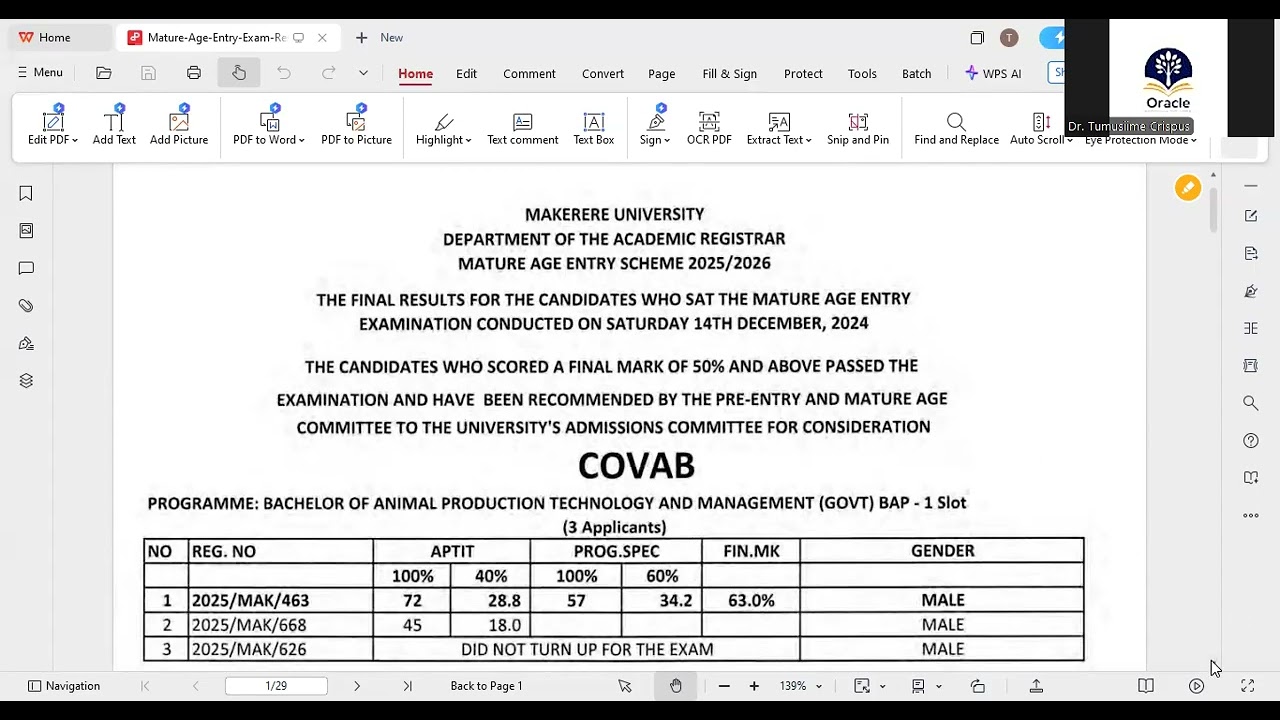1280x720 pixels.
Task: Open the user account avatar
Action: click(x=1009, y=38)
